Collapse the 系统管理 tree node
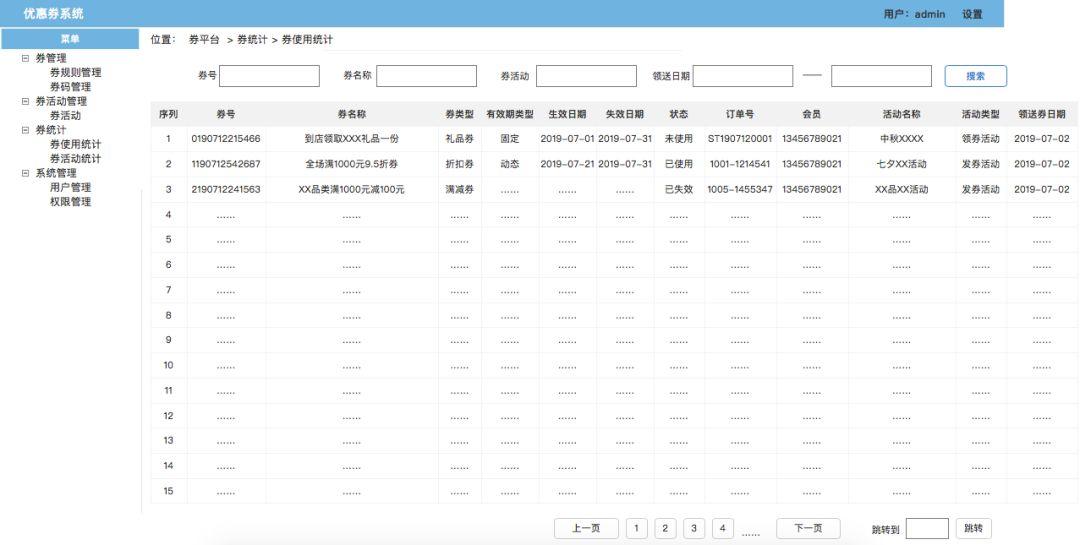This screenshot has height=545, width=1080. (x=25, y=173)
